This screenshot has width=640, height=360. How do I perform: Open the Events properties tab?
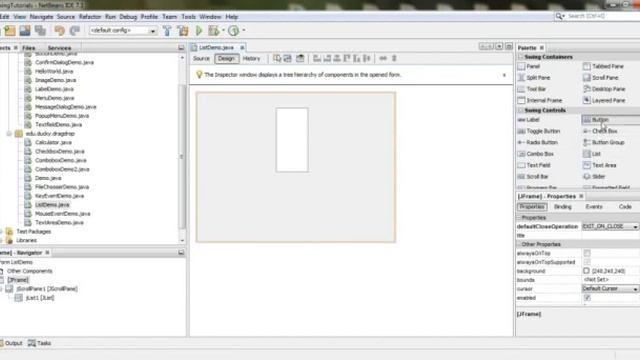pos(594,207)
